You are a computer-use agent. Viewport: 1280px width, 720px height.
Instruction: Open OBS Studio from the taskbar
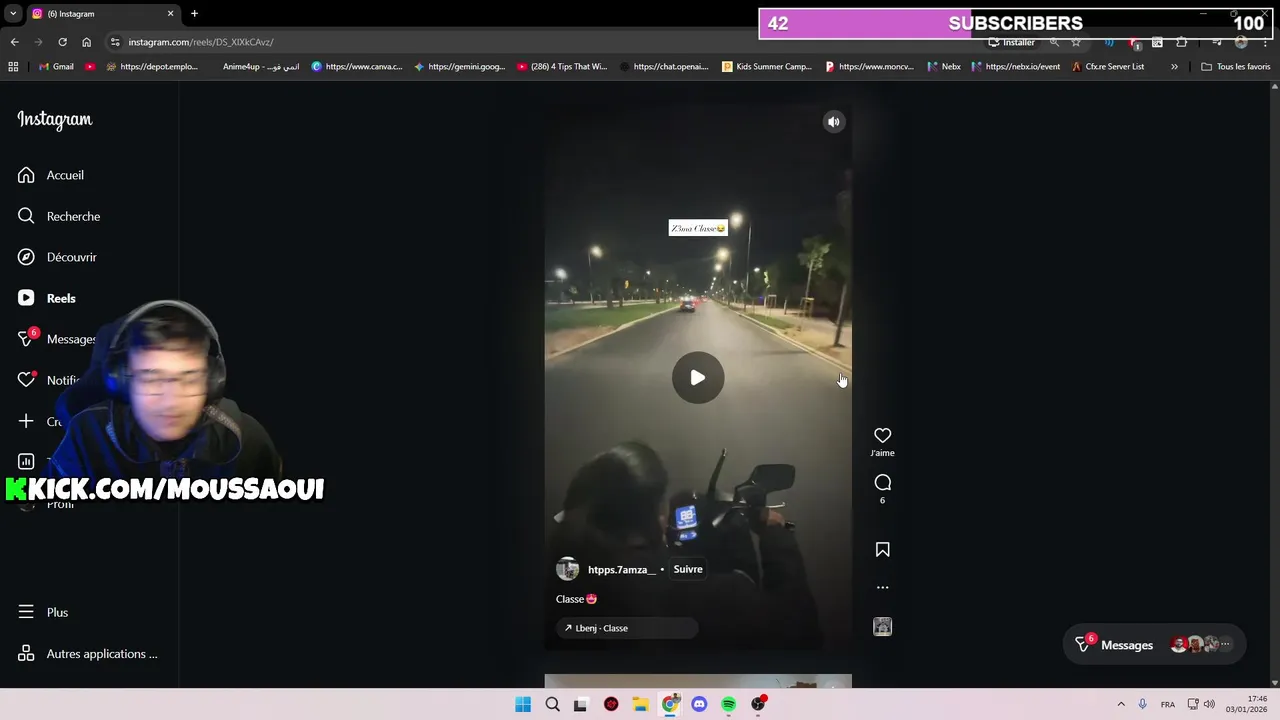coord(758,704)
